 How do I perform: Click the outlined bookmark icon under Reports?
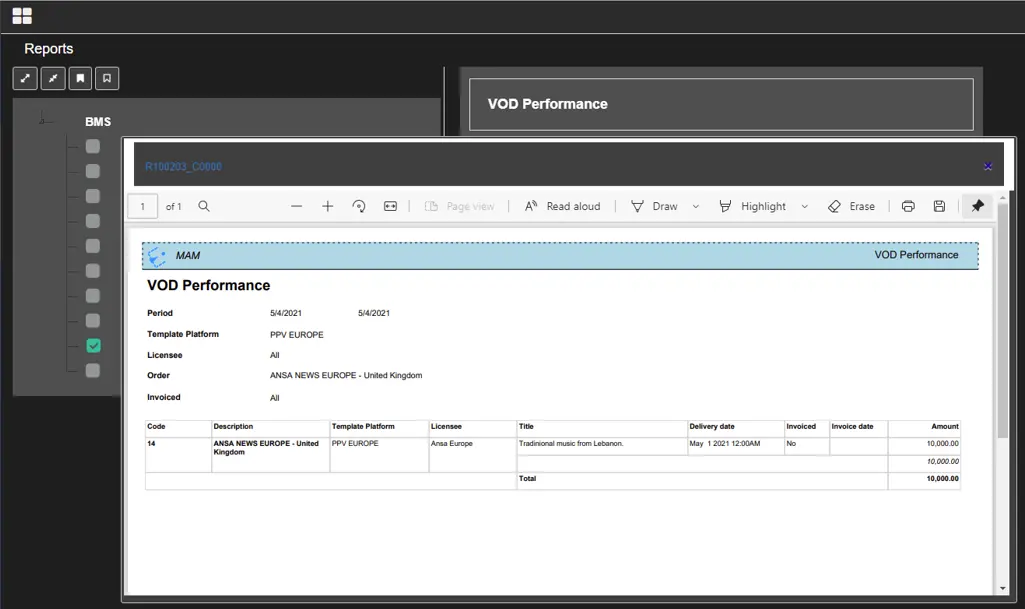[x=107, y=78]
